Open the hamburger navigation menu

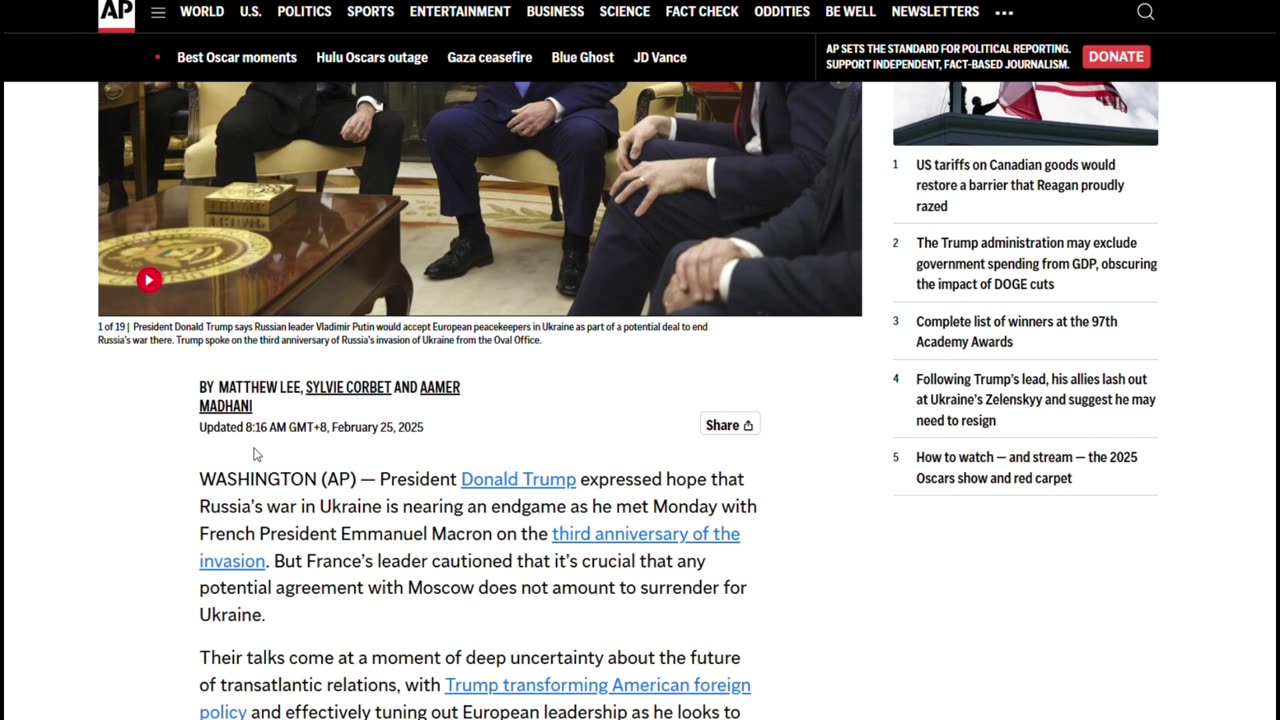tap(158, 12)
